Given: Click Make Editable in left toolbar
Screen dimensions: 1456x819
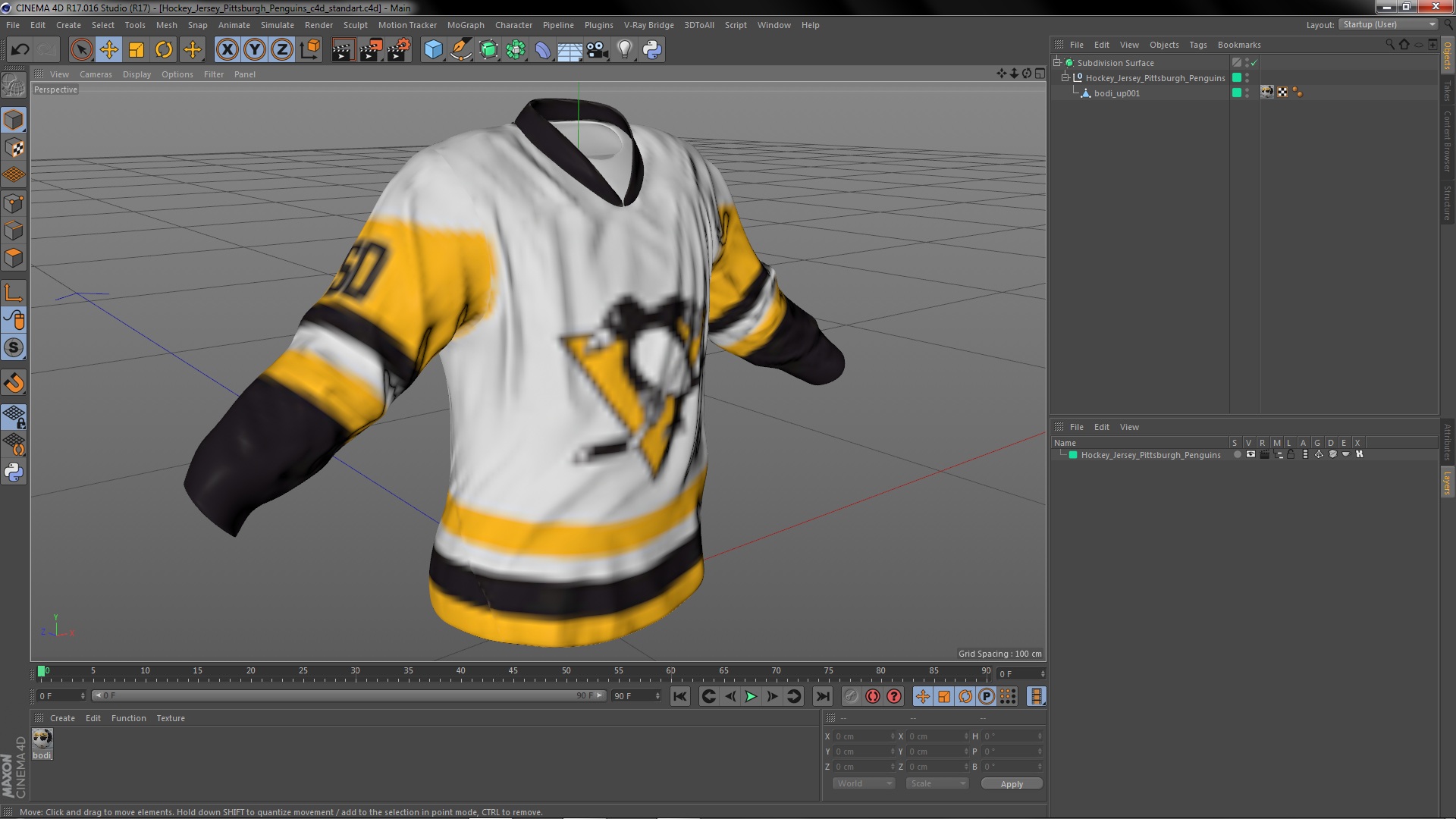Looking at the screenshot, I should [x=13, y=85].
